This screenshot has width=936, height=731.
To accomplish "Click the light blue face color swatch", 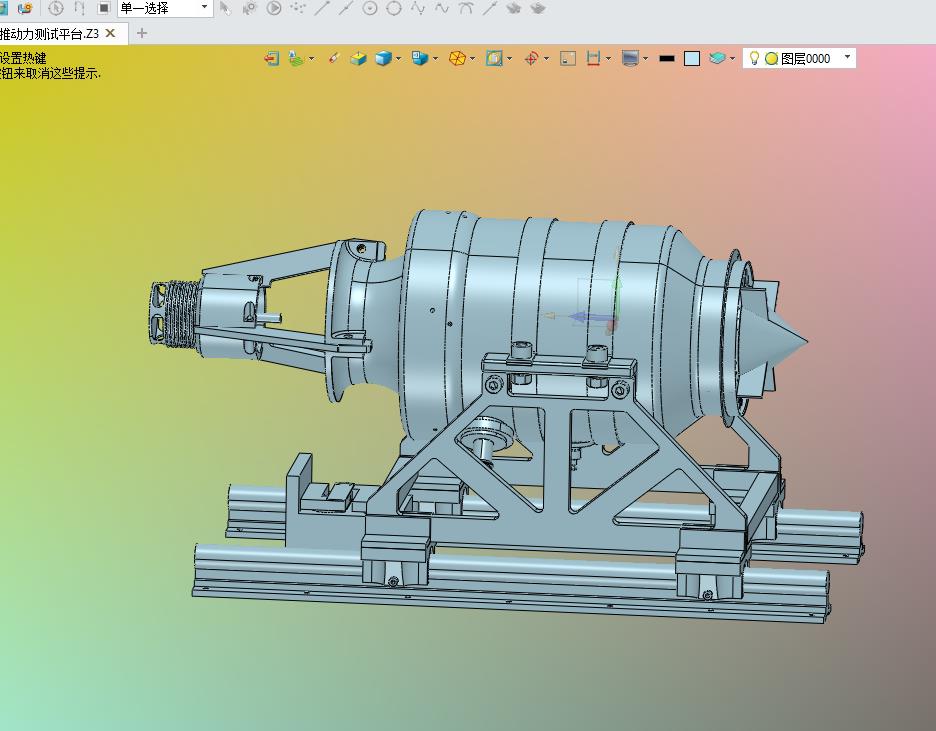I will 692,59.
